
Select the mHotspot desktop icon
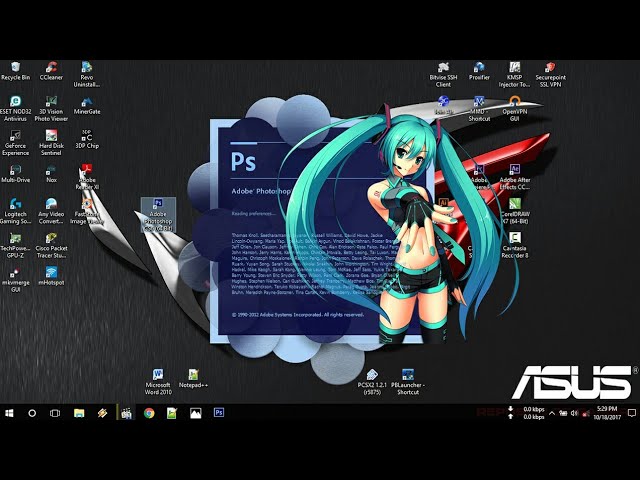click(51, 276)
